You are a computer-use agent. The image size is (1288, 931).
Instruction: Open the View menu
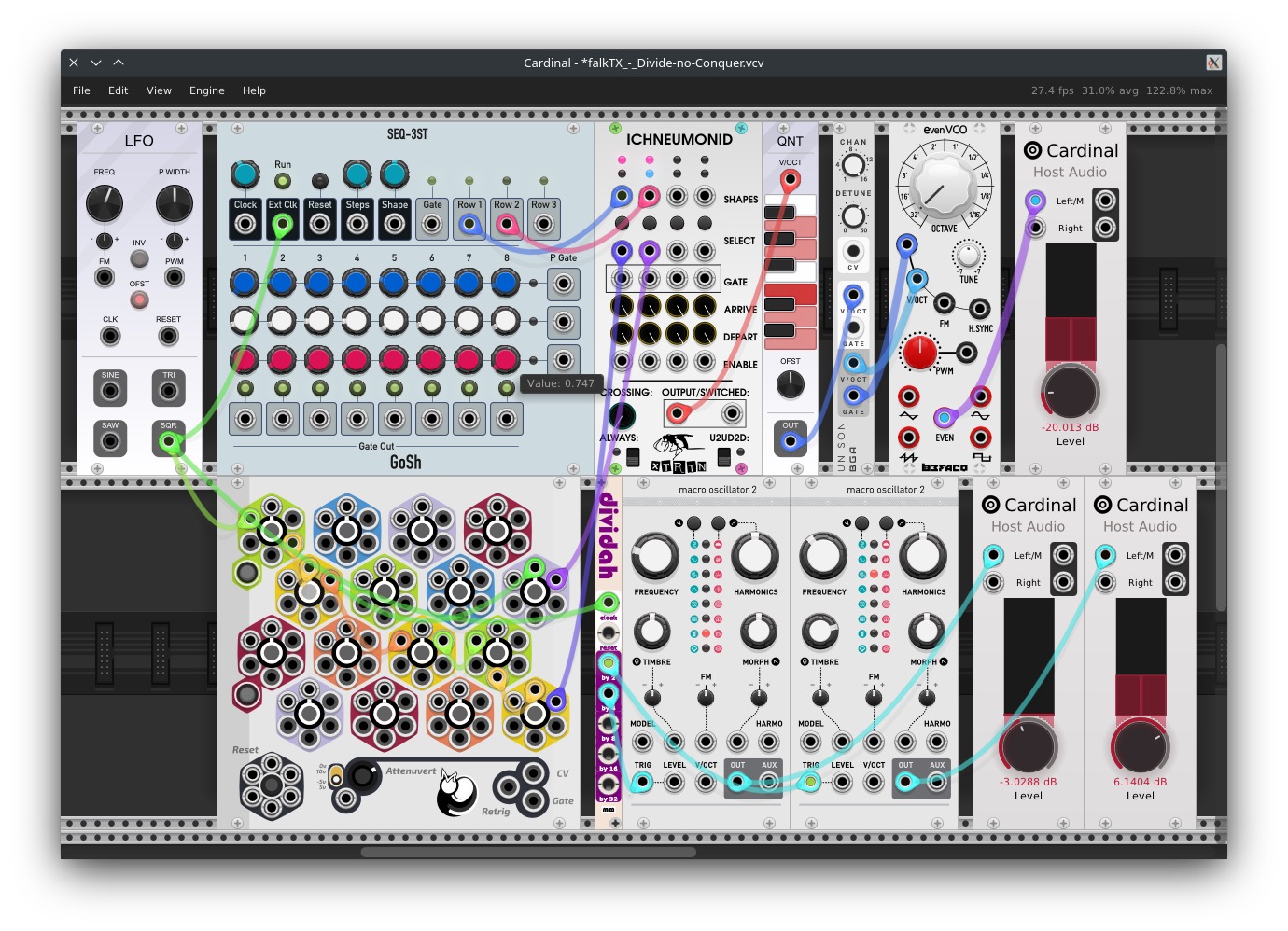[159, 90]
